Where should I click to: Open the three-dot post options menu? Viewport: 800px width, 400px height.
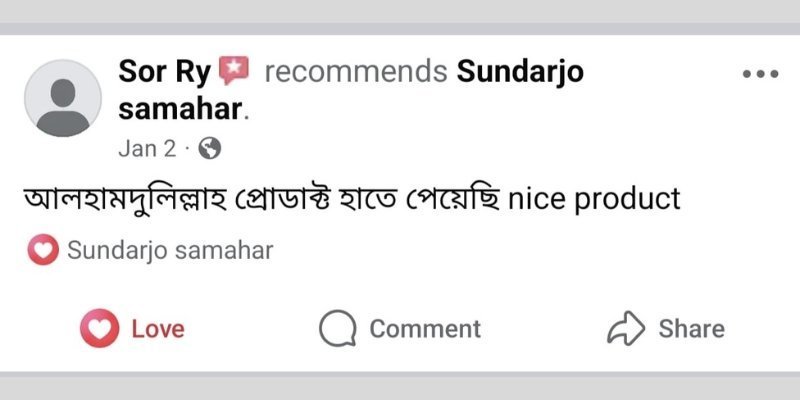click(760, 74)
